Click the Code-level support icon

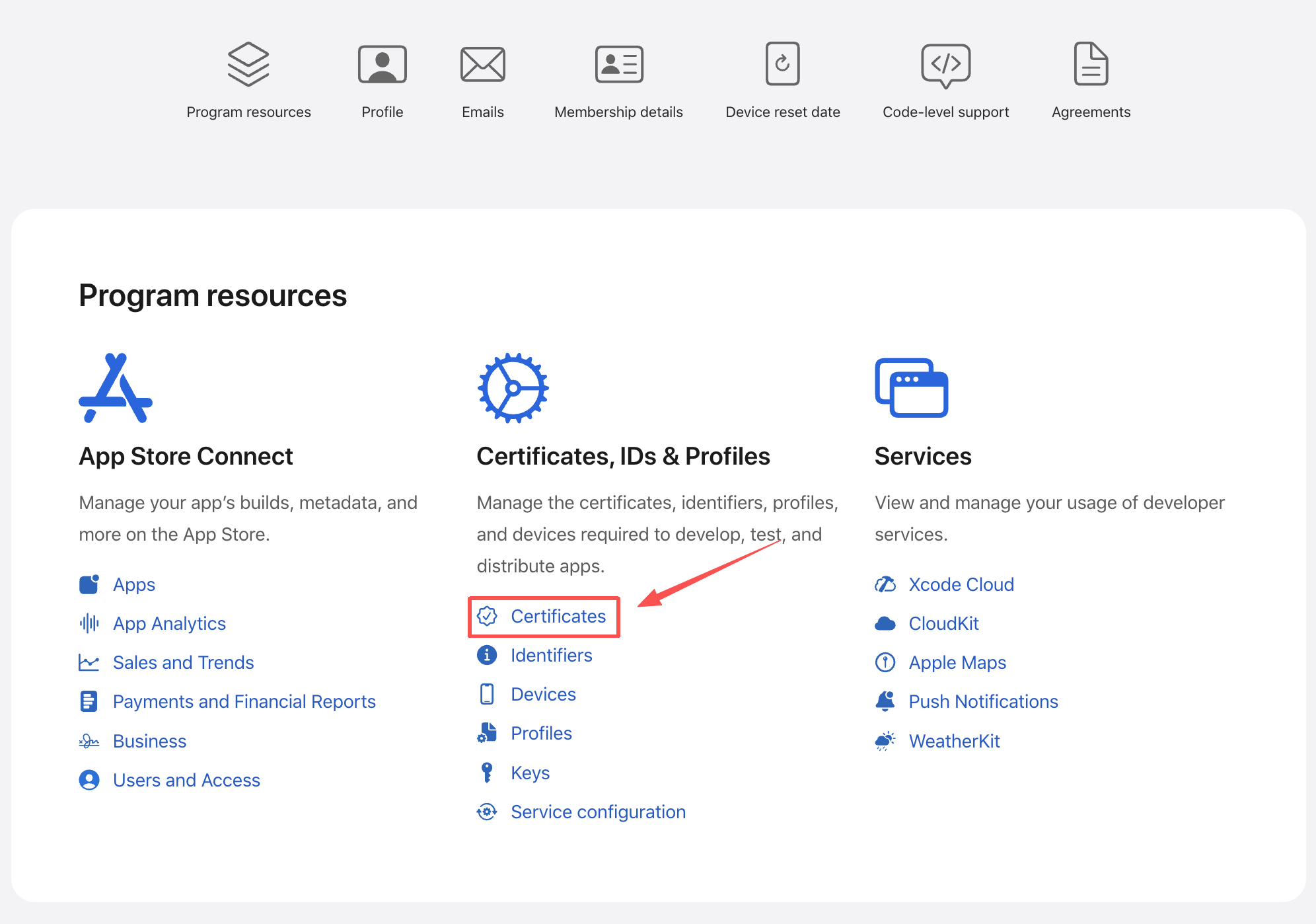[x=945, y=63]
